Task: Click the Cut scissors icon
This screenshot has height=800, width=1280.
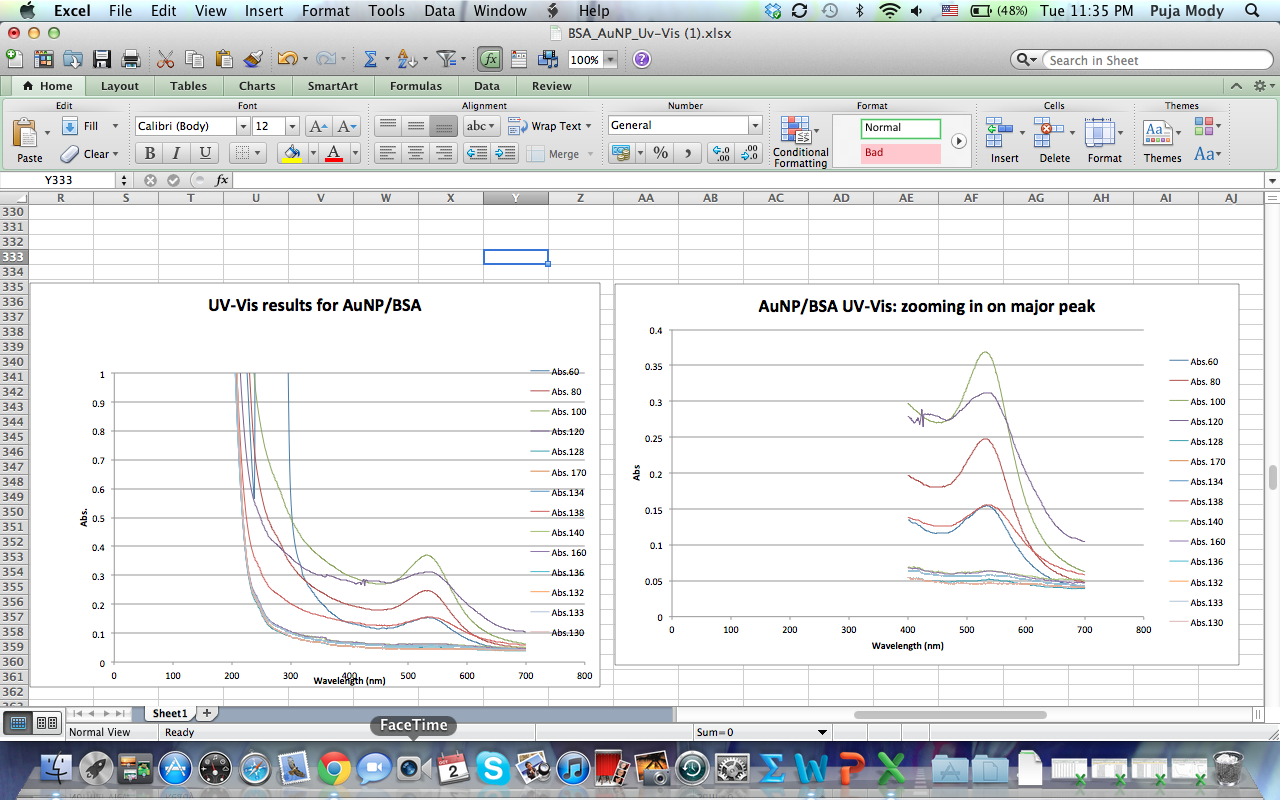Action: [x=165, y=60]
